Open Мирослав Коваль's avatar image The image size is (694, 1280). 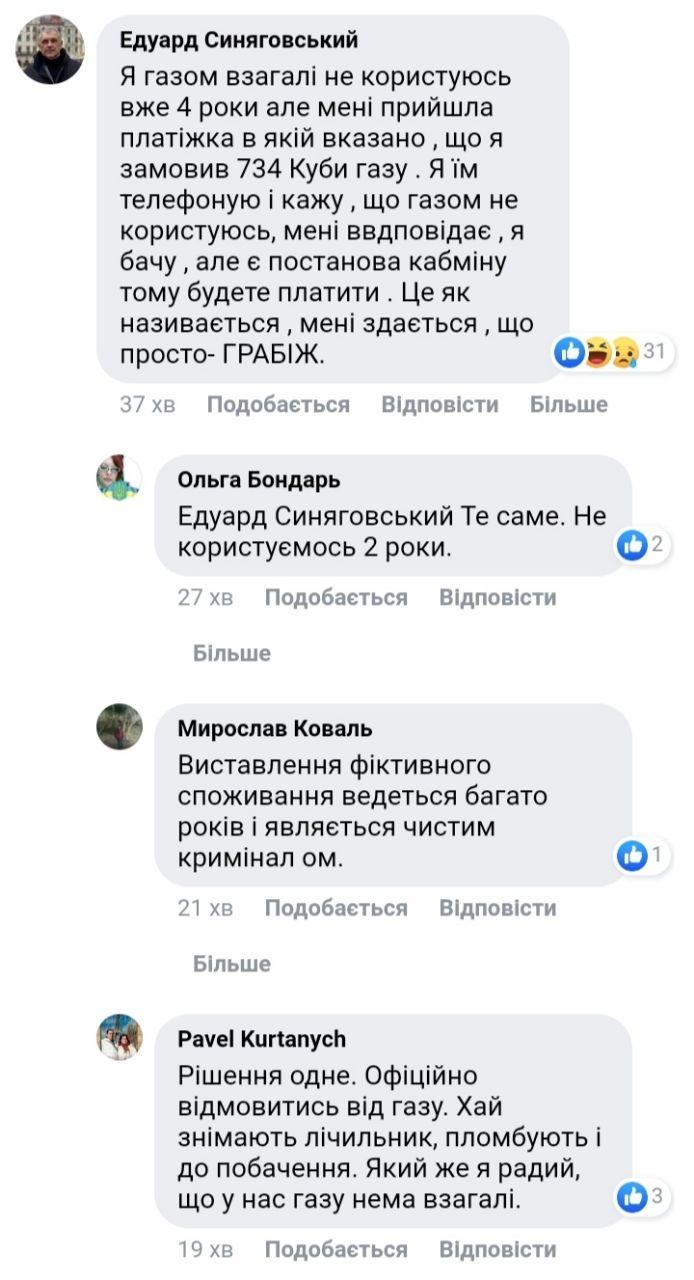119,727
